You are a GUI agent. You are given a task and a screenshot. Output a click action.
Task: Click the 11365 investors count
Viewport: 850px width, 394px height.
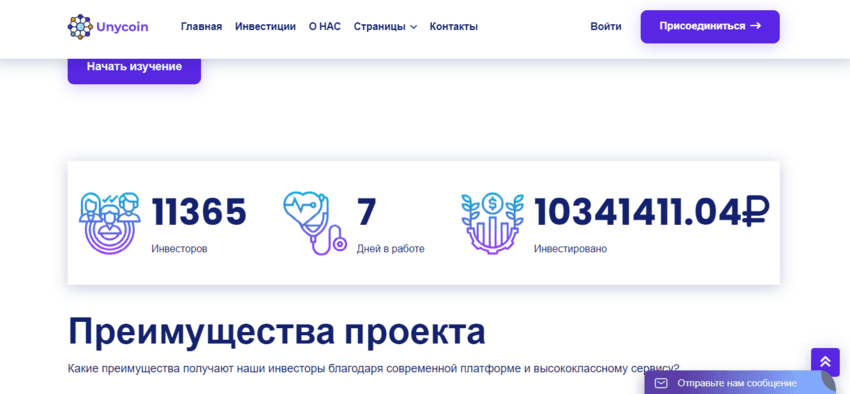point(199,212)
